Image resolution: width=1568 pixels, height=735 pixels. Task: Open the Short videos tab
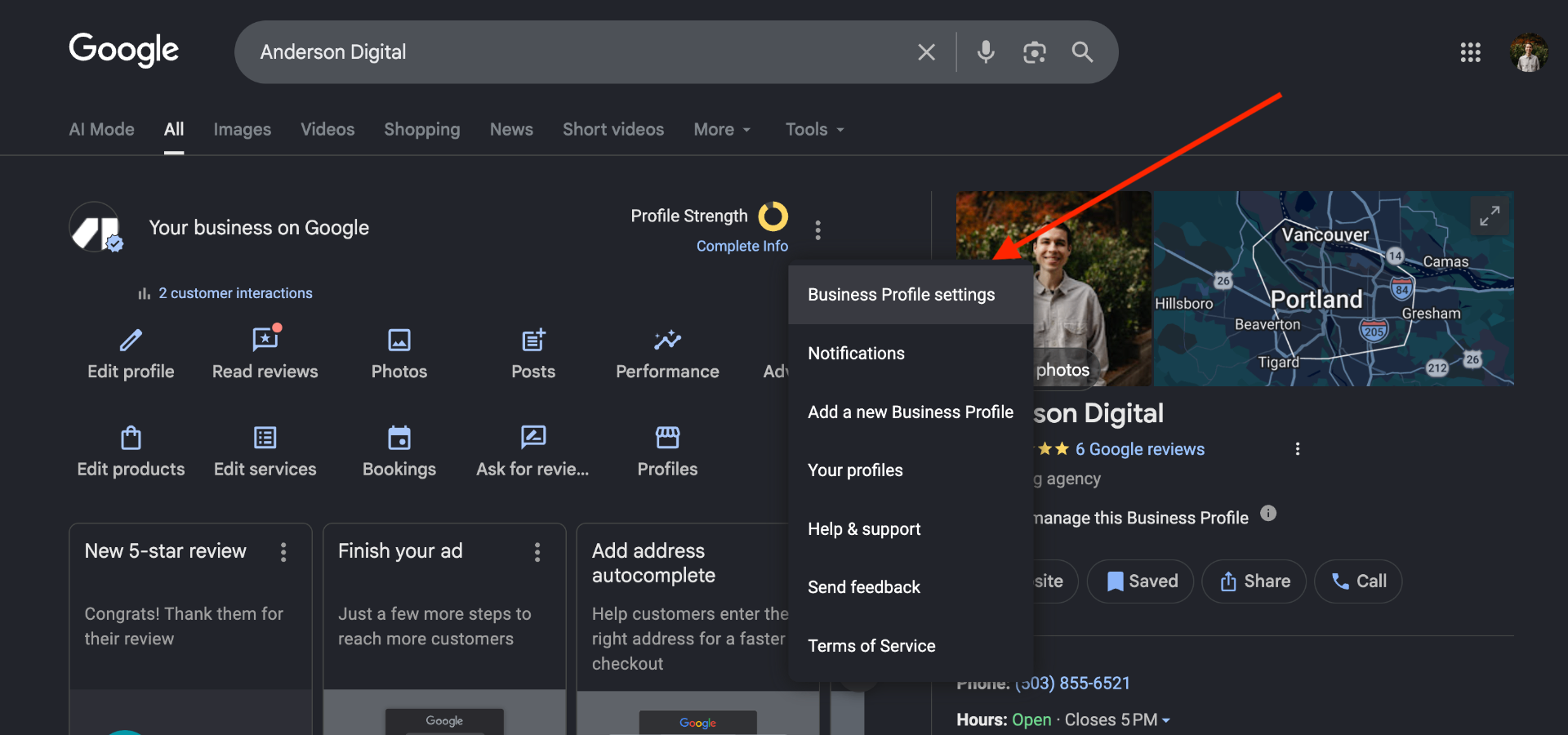613,129
